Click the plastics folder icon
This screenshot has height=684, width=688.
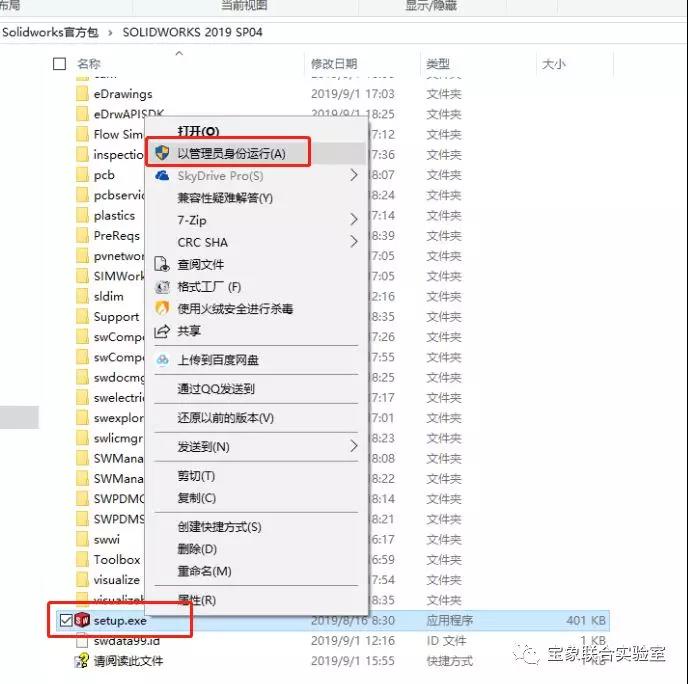pos(82,215)
